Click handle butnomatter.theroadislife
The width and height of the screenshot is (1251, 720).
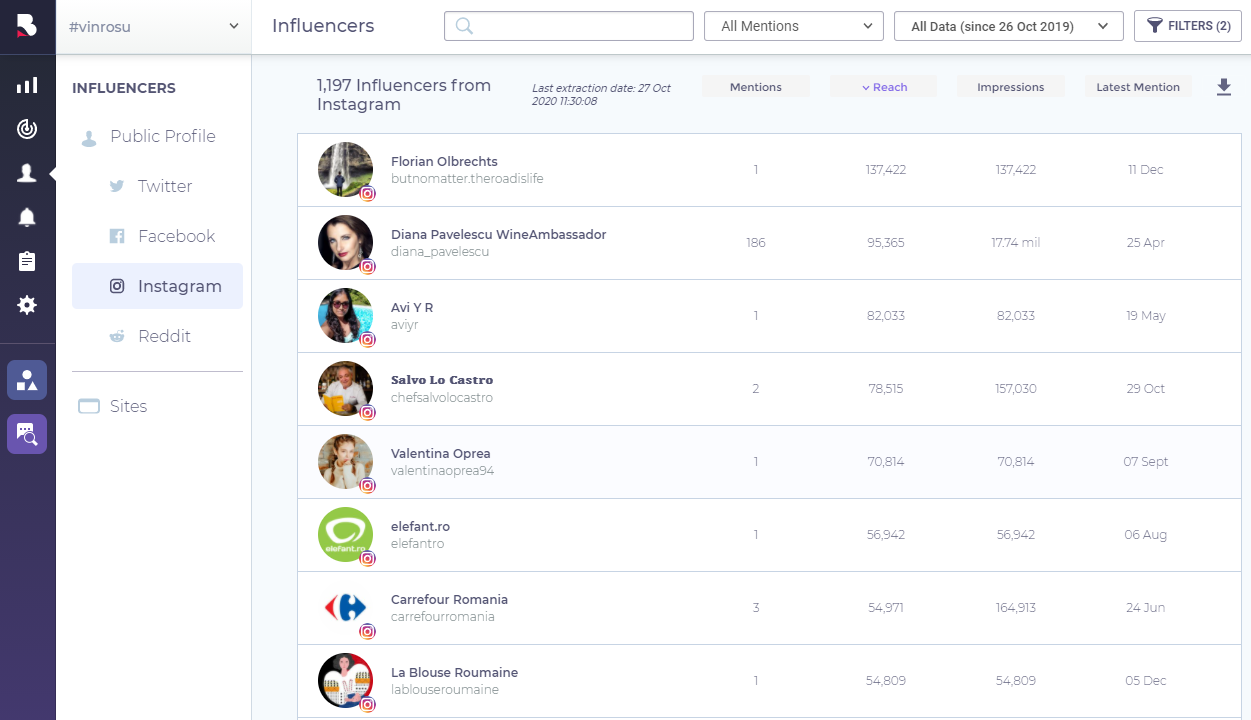[x=467, y=179]
